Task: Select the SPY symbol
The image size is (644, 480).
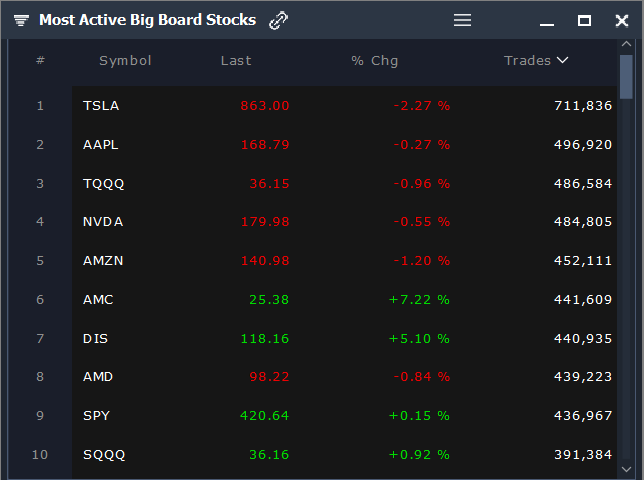Action: pyautogui.click(x=97, y=416)
